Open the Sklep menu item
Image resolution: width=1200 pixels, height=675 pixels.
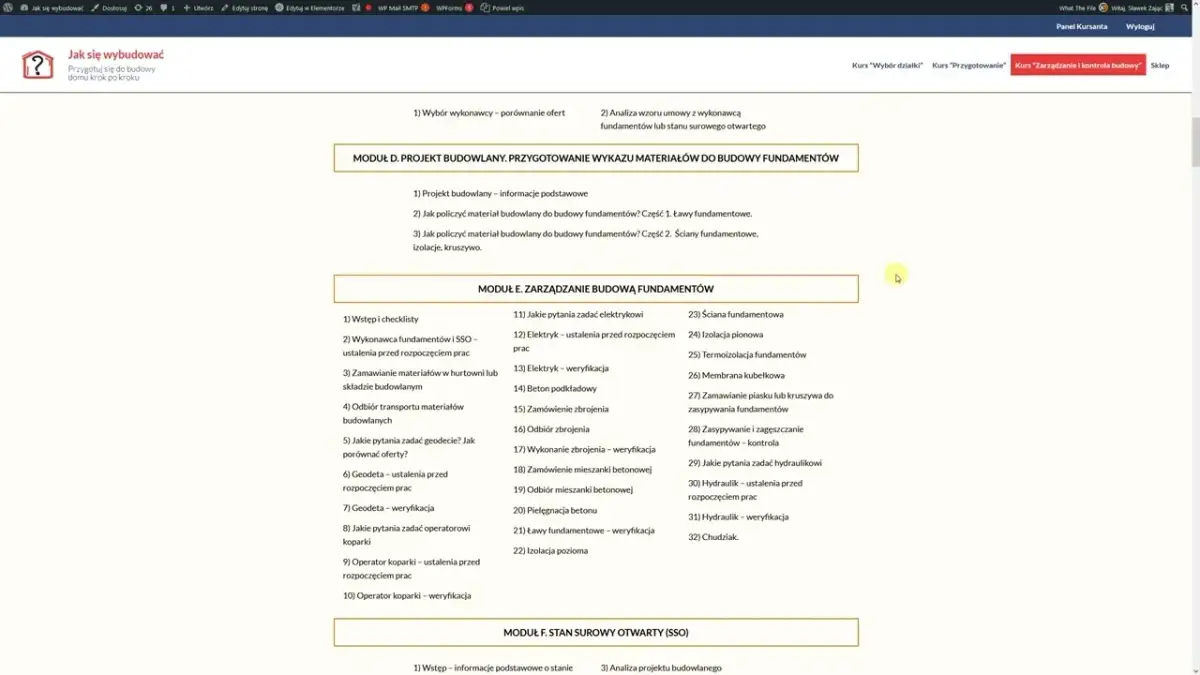point(1160,64)
